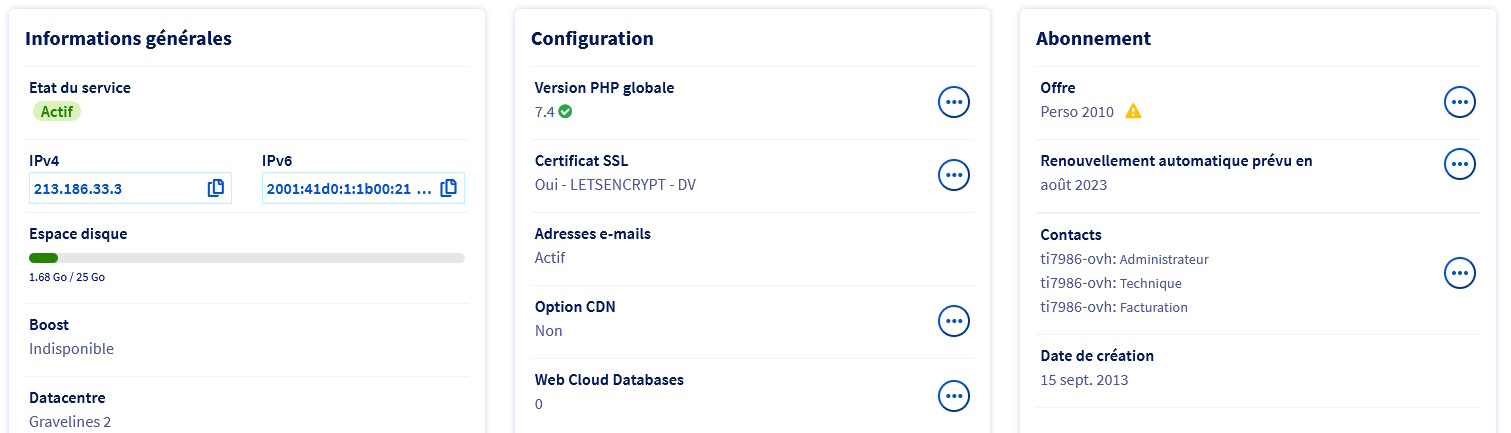This screenshot has width=1511, height=433.
Task: Click the Espace disque usage bar
Action: tap(246, 258)
